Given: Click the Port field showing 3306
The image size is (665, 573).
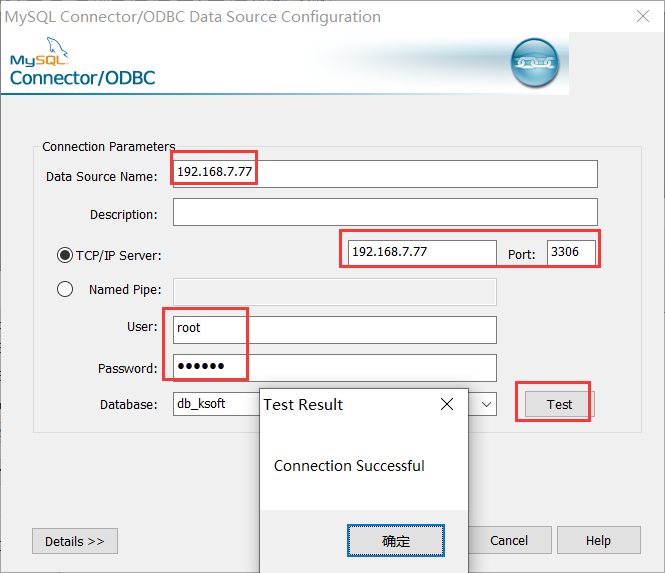Looking at the screenshot, I should tap(571, 253).
